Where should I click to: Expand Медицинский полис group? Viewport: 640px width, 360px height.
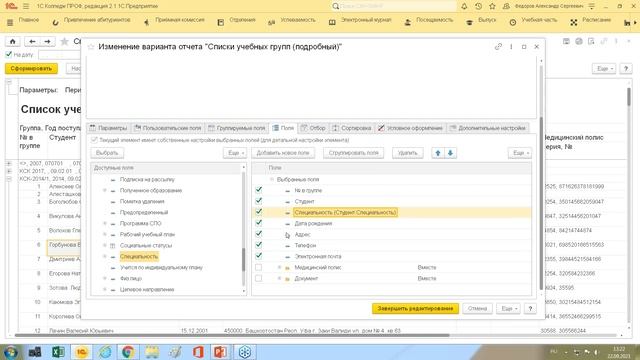tap(279, 267)
